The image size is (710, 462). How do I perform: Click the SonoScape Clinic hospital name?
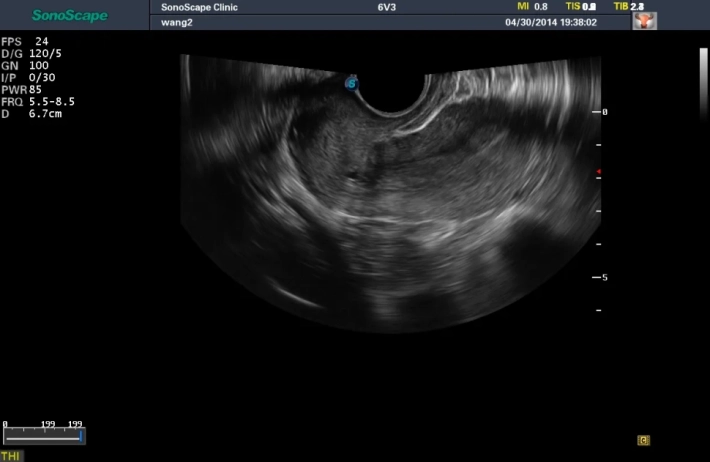199,7
